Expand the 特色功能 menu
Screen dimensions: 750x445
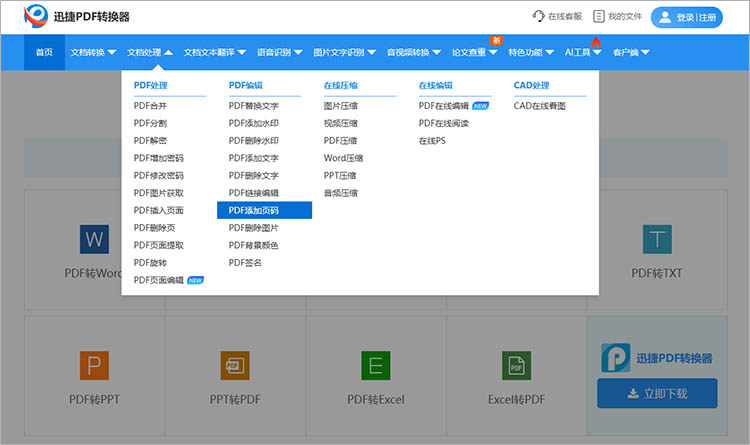(x=531, y=52)
